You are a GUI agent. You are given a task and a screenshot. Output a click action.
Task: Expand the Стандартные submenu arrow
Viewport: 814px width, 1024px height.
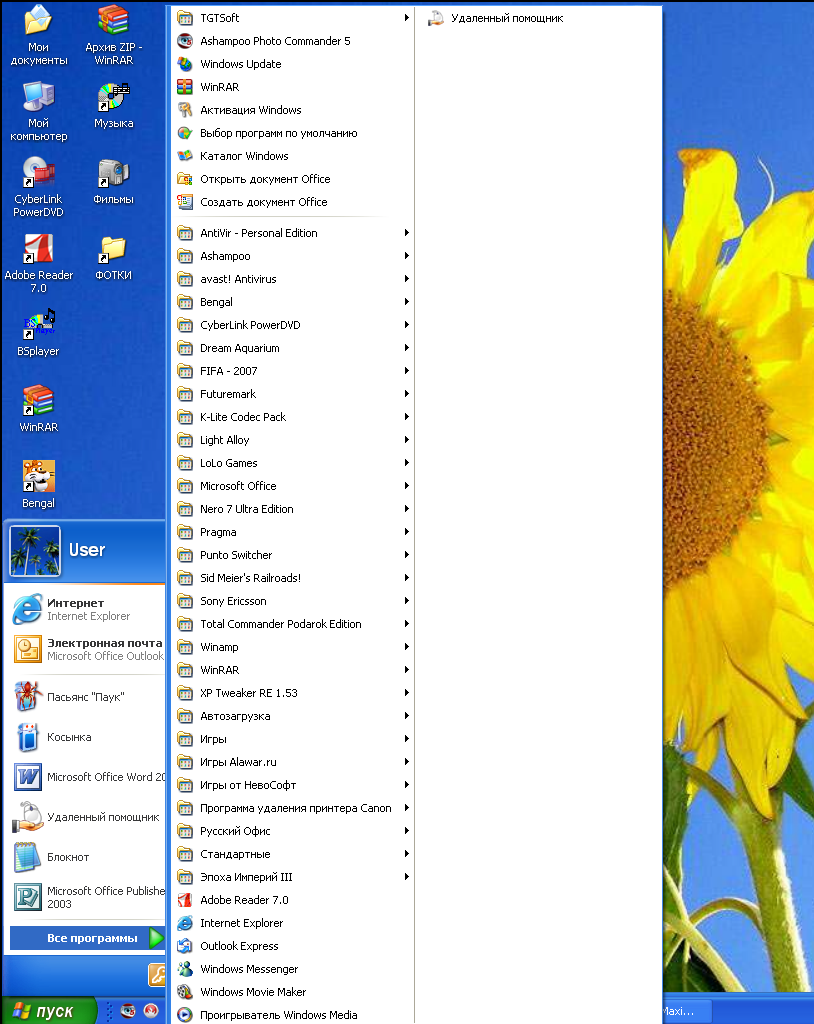(406, 854)
